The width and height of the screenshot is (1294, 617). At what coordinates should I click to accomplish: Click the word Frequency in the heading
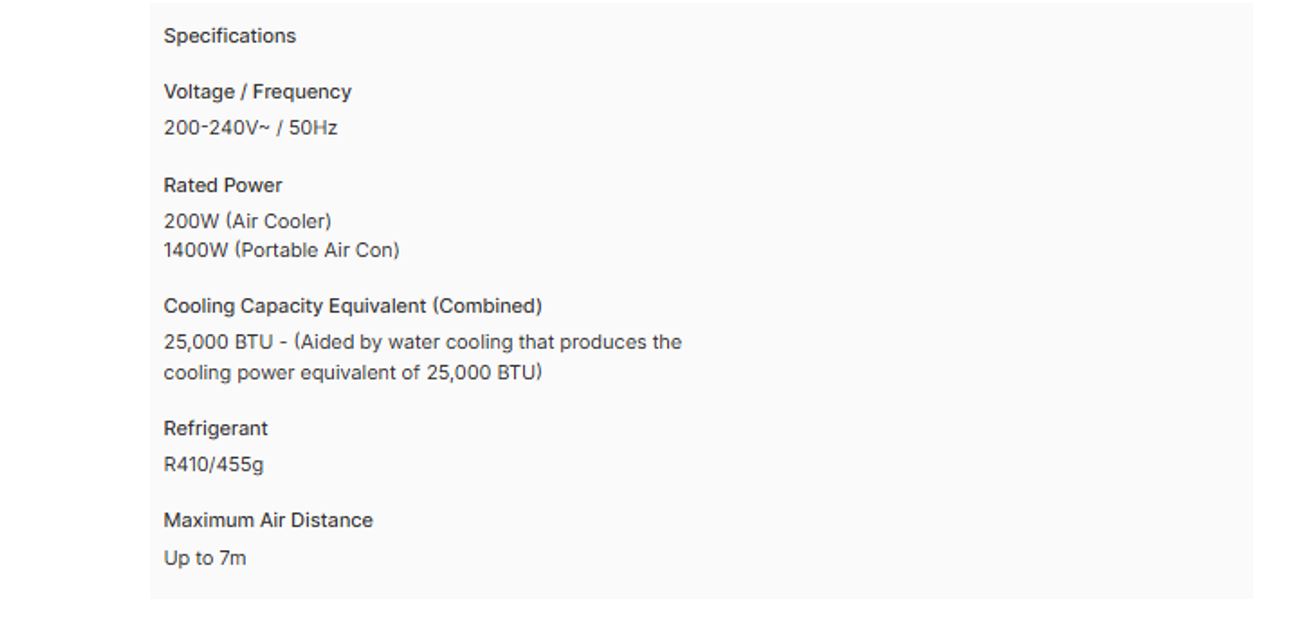(x=302, y=92)
